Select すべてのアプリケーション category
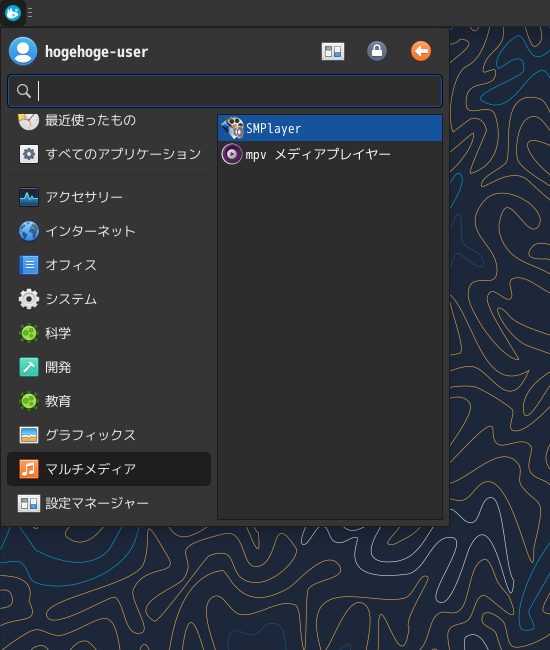This screenshot has height=650, width=550. (x=109, y=154)
